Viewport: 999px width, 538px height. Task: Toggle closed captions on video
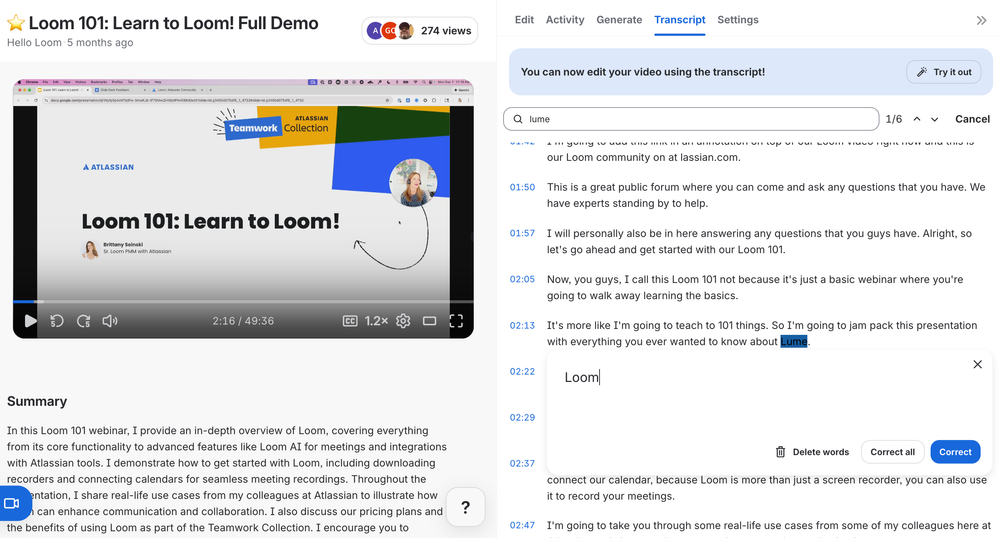coord(350,321)
